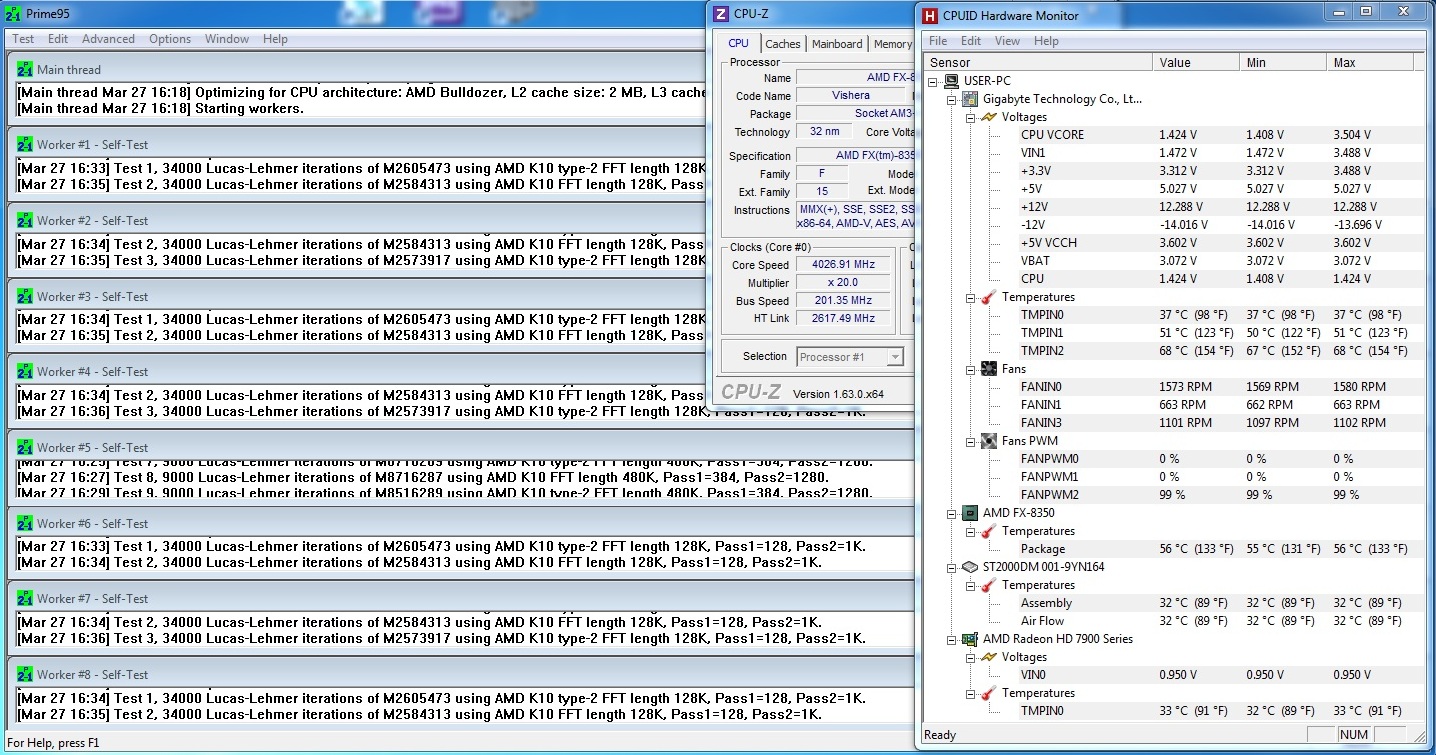Click the Sensor column header
The width and height of the screenshot is (1436, 755).
click(1038, 62)
